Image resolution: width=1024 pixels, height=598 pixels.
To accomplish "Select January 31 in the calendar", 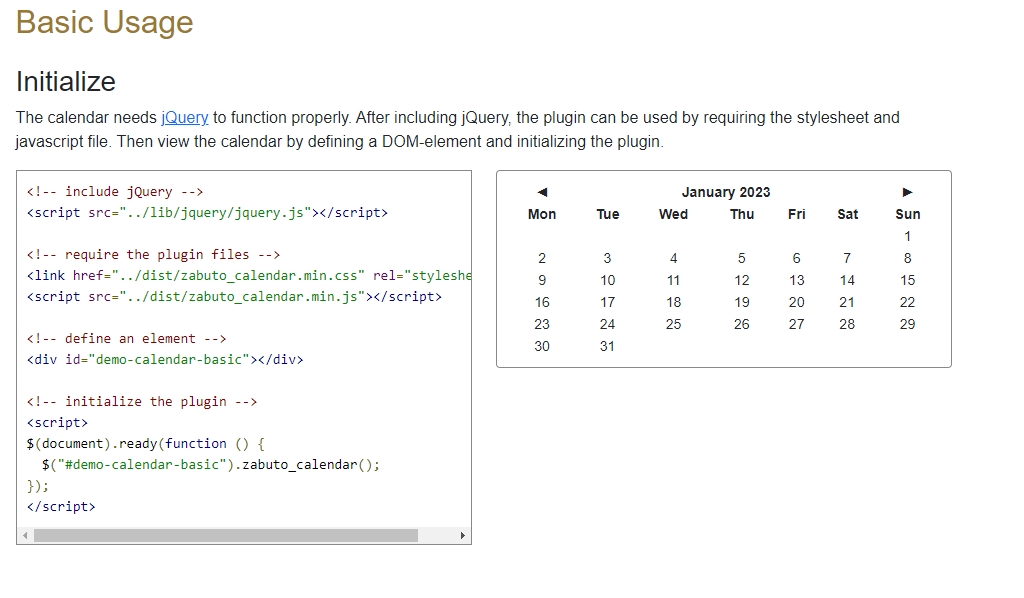I will (x=607, y=347).
